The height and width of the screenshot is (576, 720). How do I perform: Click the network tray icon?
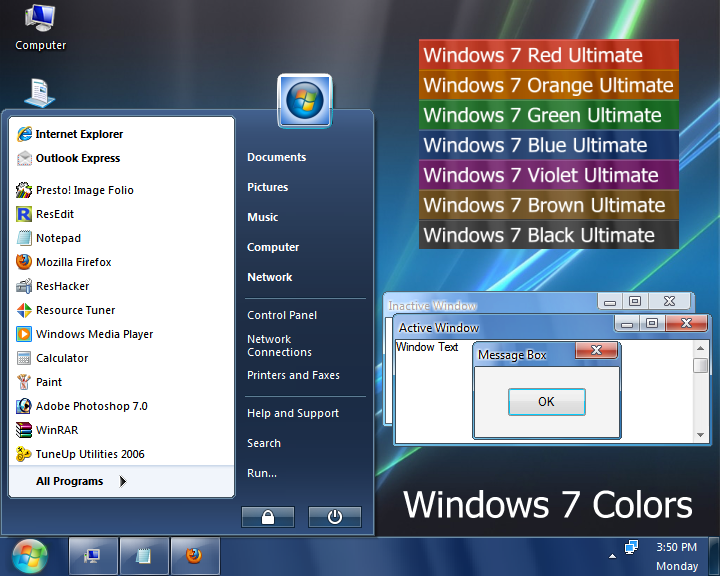tap(631, 547)
